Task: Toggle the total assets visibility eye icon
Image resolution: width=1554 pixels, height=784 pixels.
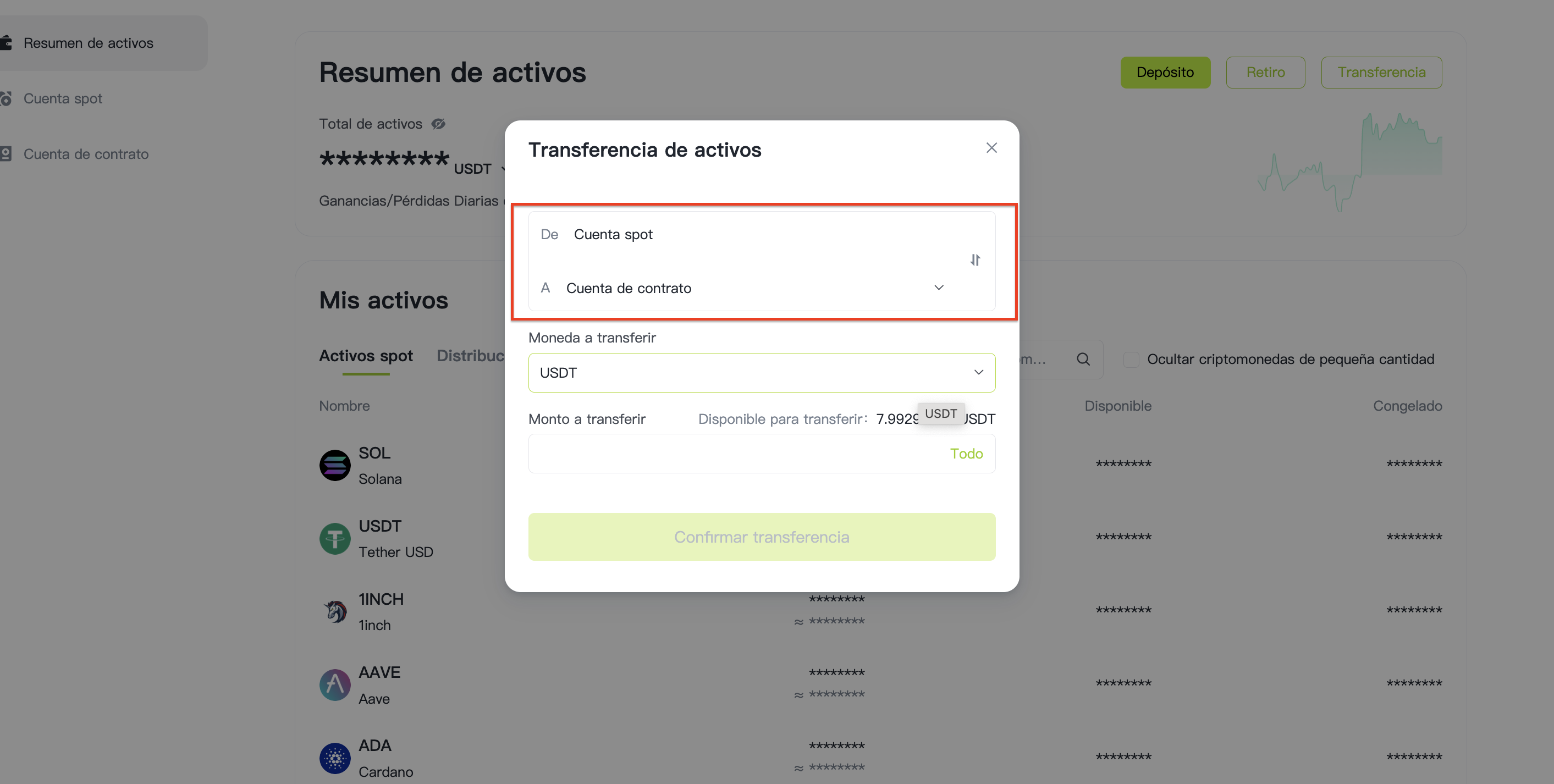Action: tap(439, 124)
